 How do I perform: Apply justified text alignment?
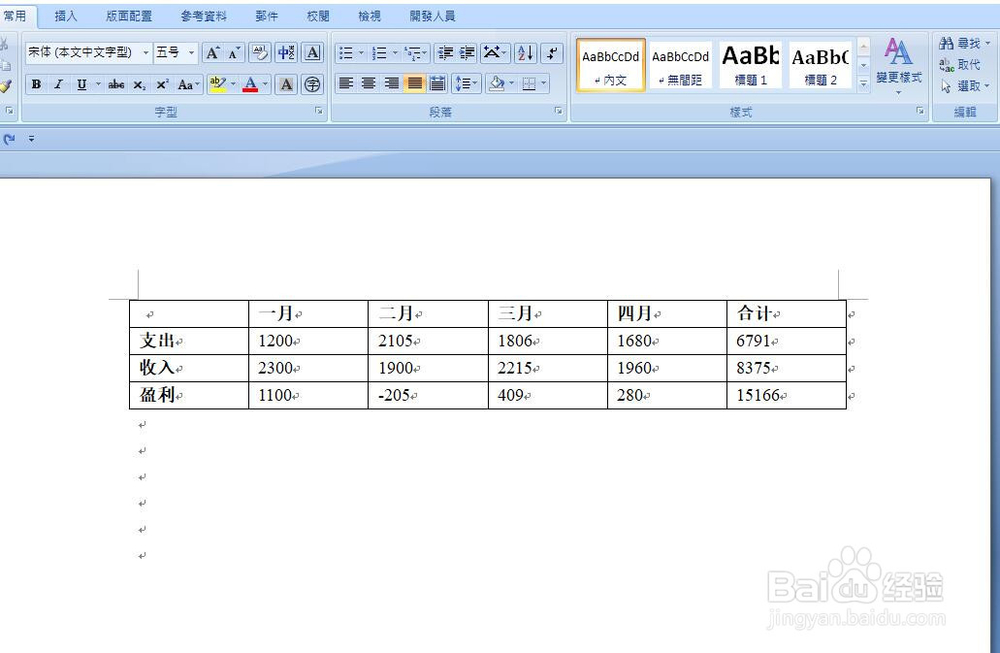coord(415,83)
